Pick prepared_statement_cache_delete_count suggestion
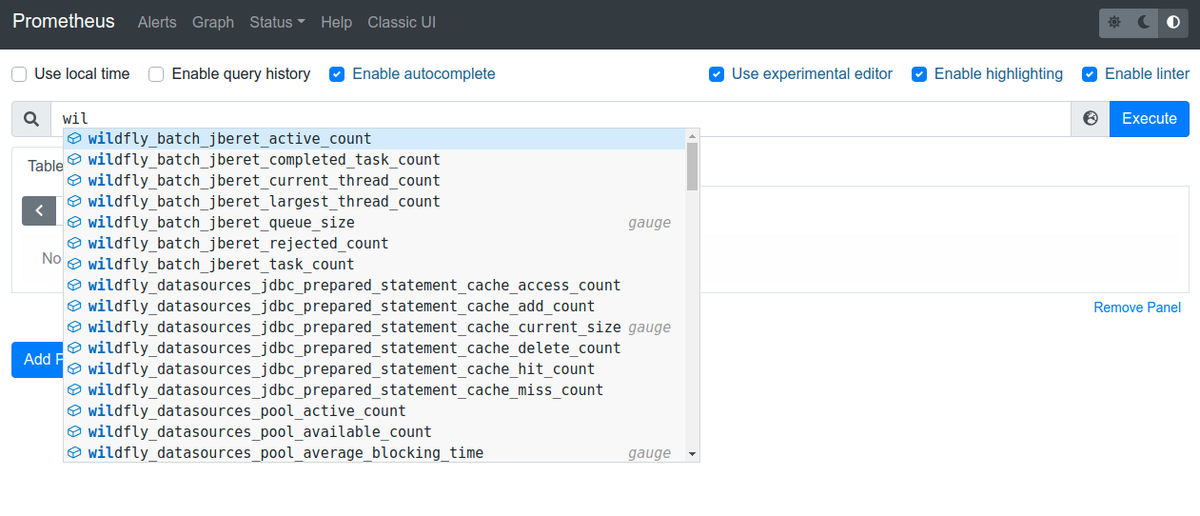This screenshot has width=1200, height=516. pos(374,349)
